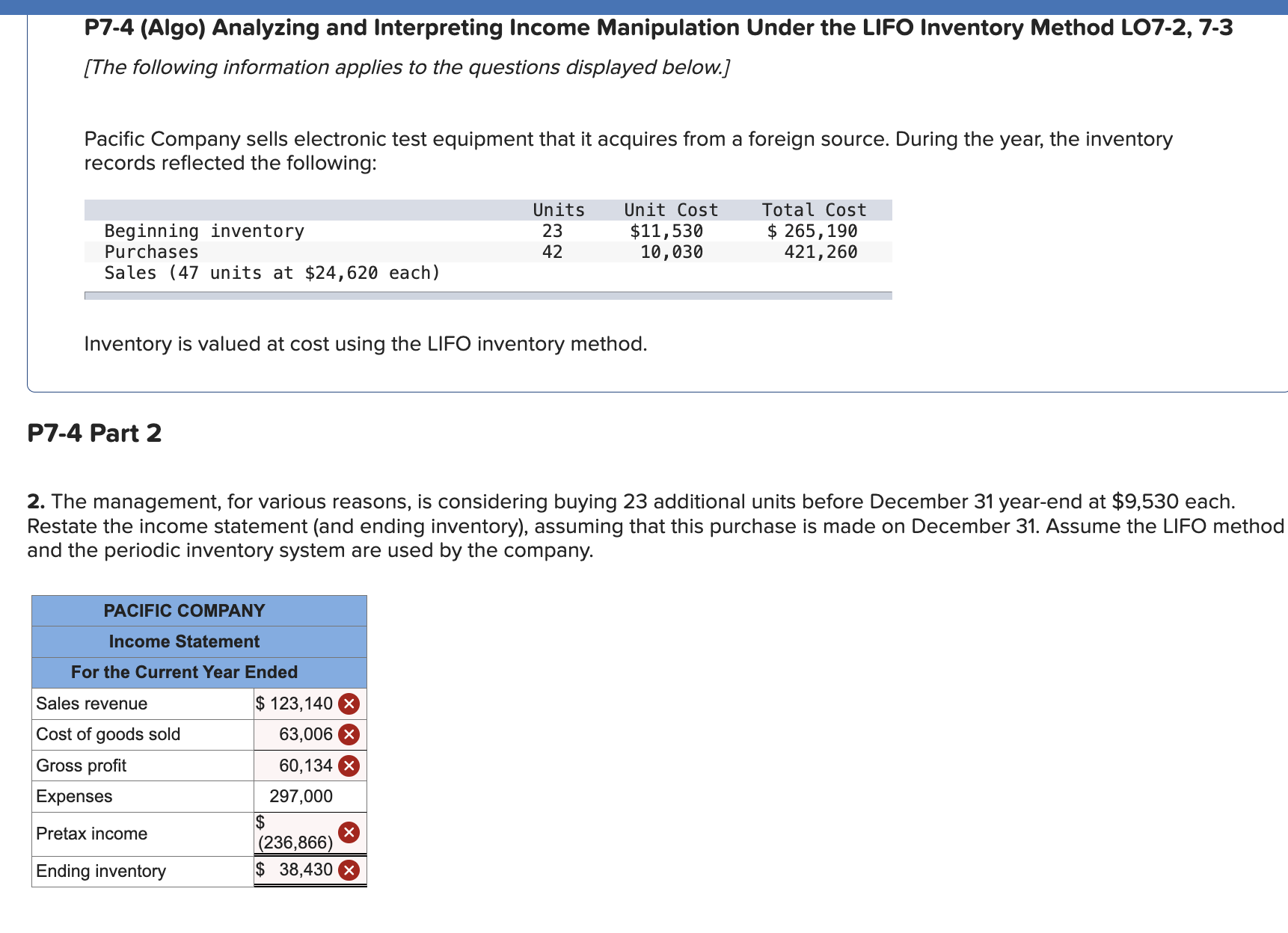This screenshot has width=1288, height=933.
Task: Click the "Sales revenue" row label
Action: pos(92,703)
